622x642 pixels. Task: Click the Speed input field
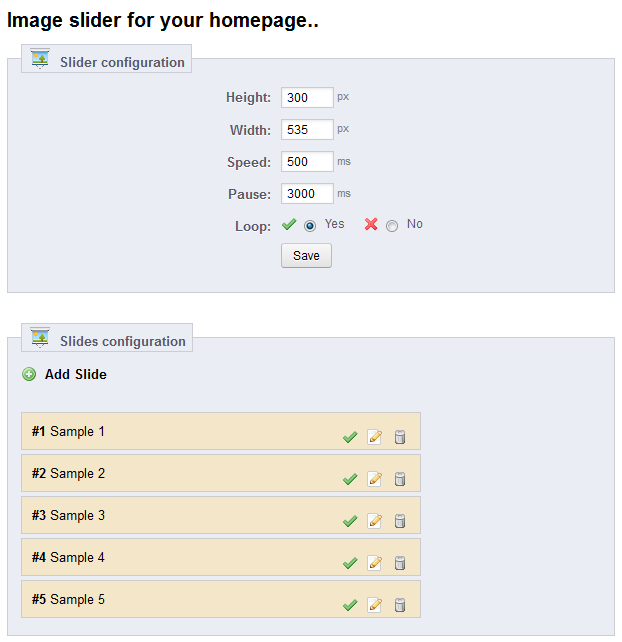click(x=307, y=162)
